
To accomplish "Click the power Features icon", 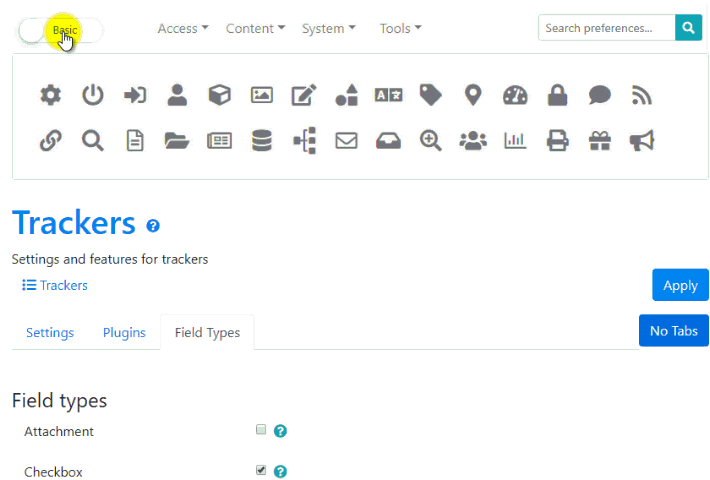I will (93, 95).
